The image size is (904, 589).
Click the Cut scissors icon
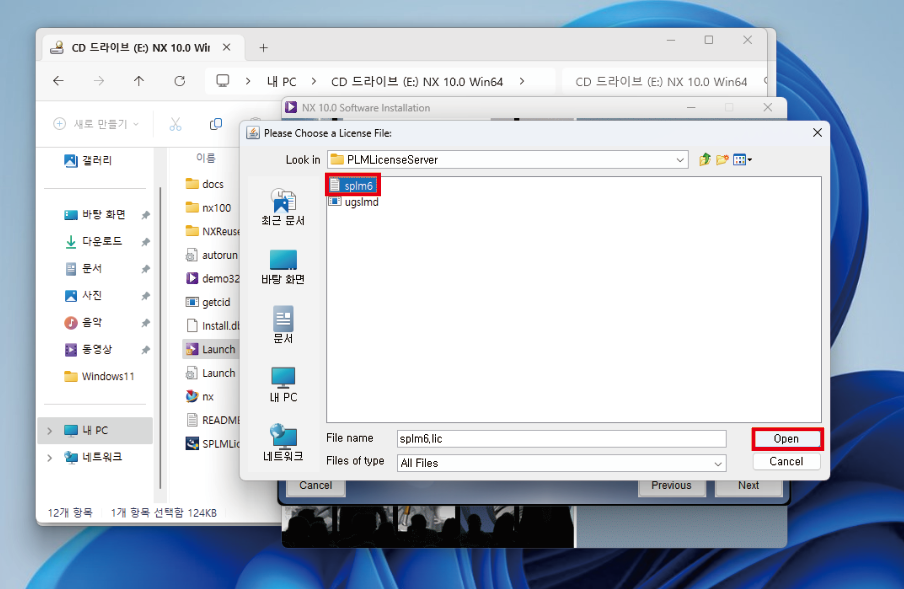coord(175,124)
